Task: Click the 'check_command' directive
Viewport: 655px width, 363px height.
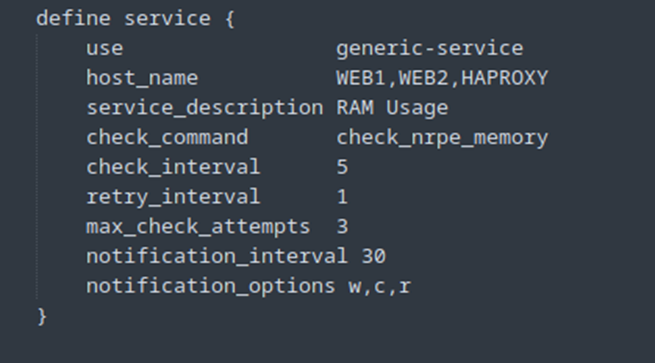Action: [167, 137]
